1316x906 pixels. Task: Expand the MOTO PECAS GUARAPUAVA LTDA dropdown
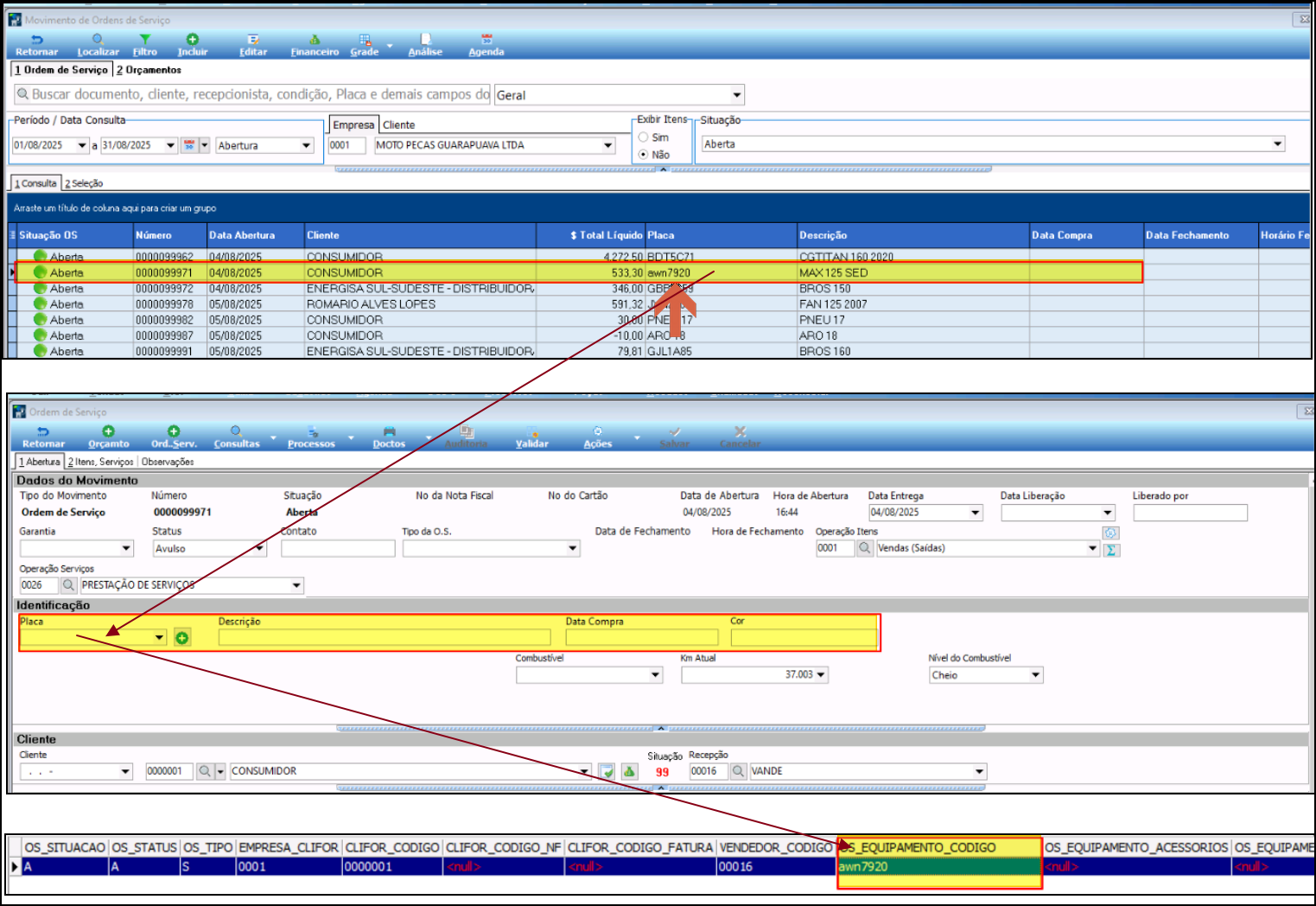click(x=608, y=145)
